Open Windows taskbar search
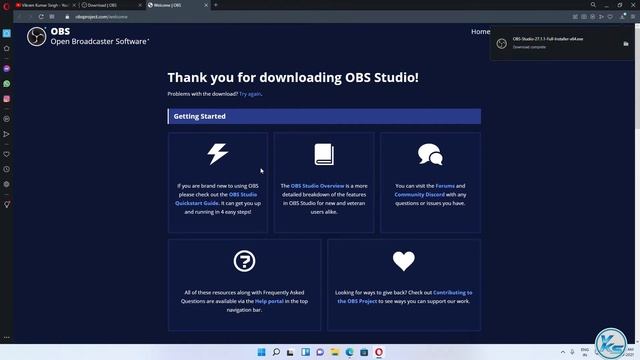Viewport: 640px width, 360px height. click(276, 352)
